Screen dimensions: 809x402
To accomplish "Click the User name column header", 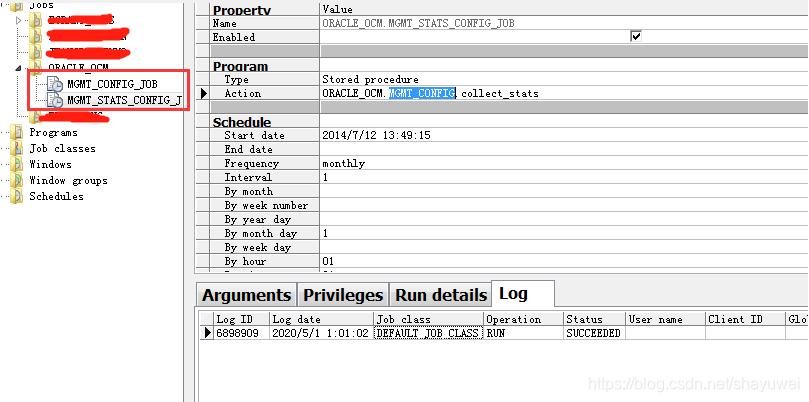I will tap(665, 319).
